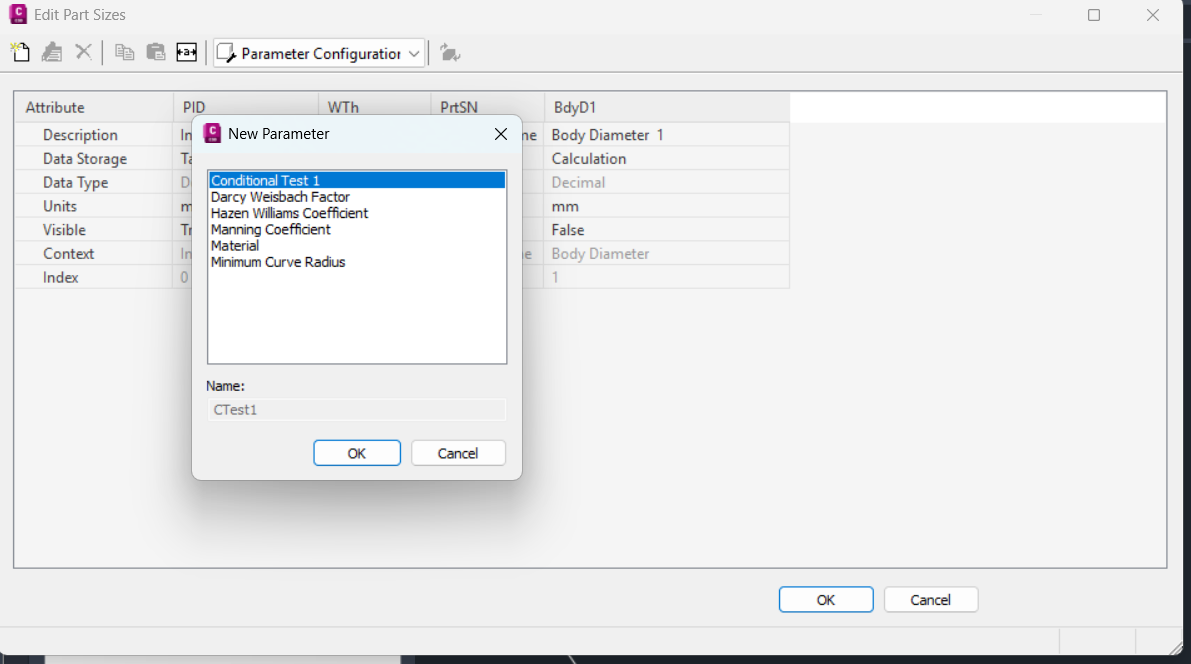Screen dimensions: 1191x664
Task: Click the BdyD1 column header
Action: click(x=667, y=107)
